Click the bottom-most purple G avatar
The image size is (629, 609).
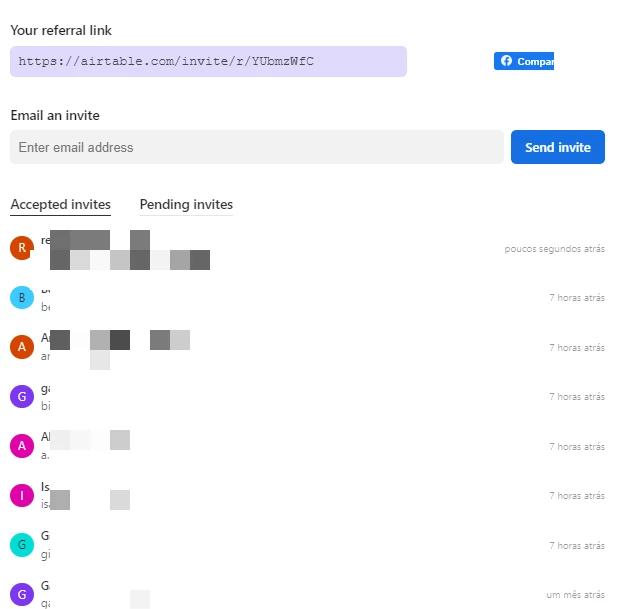pos(22,593)
